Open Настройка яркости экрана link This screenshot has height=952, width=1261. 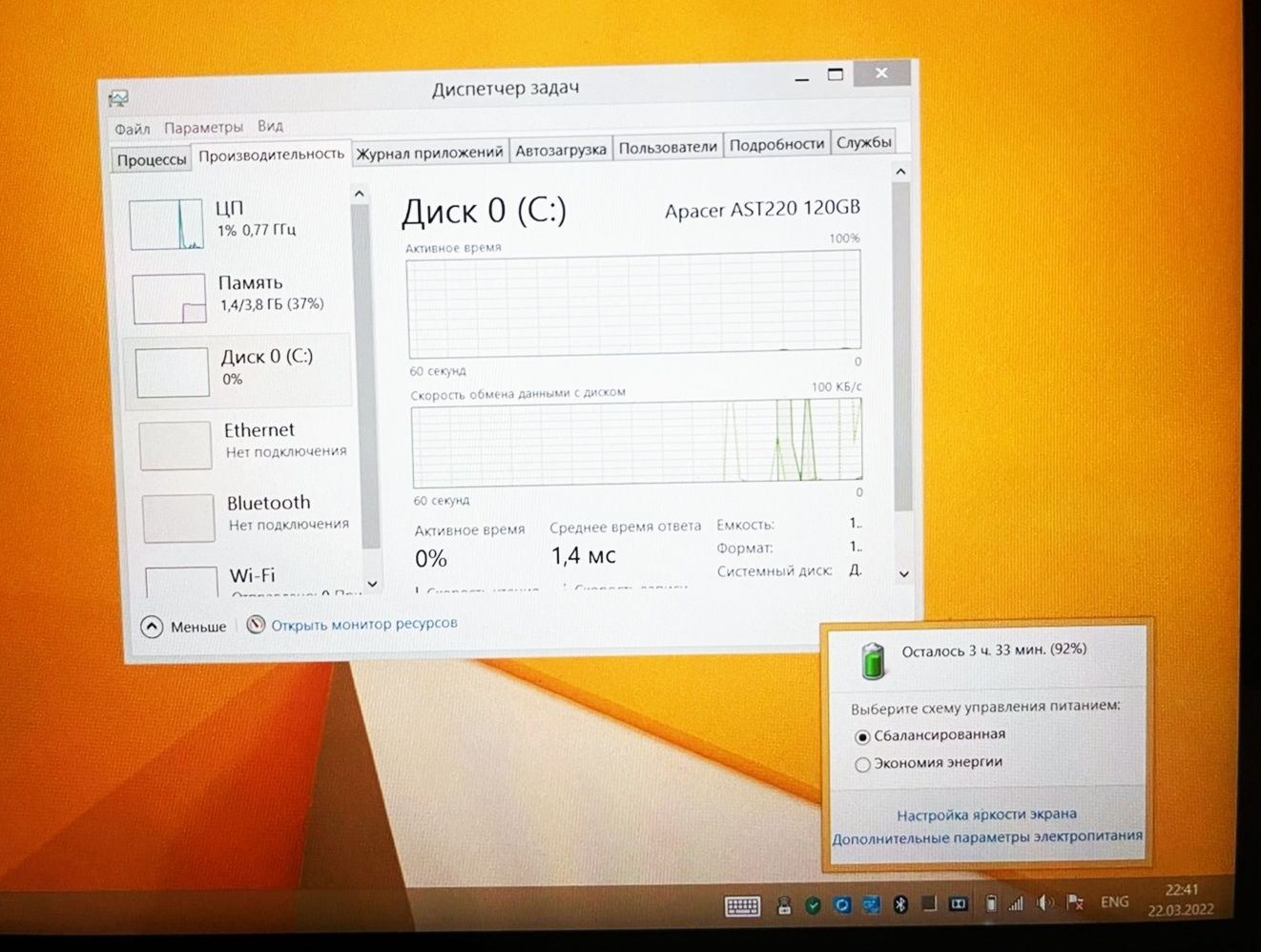click(986, 815)
